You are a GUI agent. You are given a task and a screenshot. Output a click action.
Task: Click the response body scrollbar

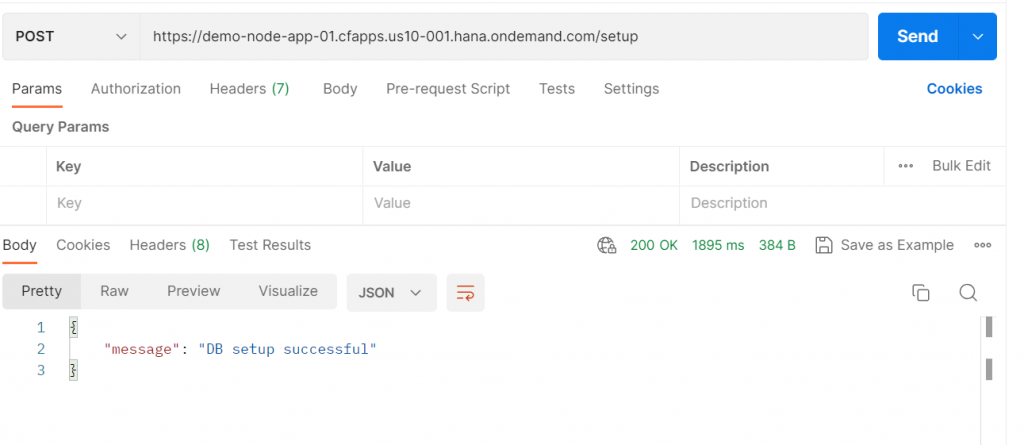(989, 348)
